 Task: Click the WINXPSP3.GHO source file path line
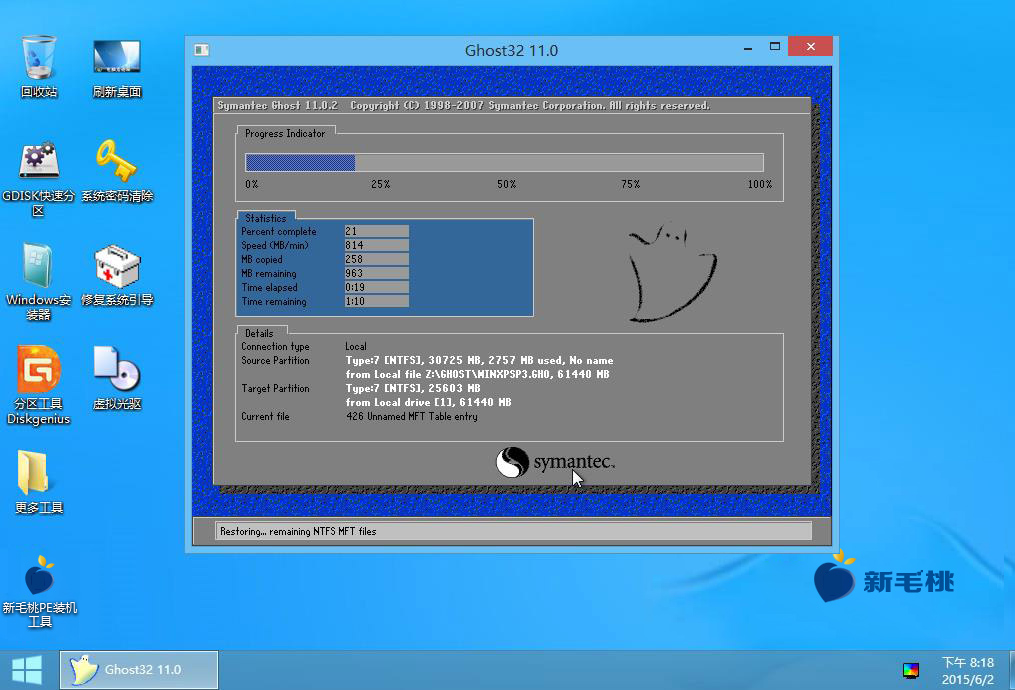point(477,375)
